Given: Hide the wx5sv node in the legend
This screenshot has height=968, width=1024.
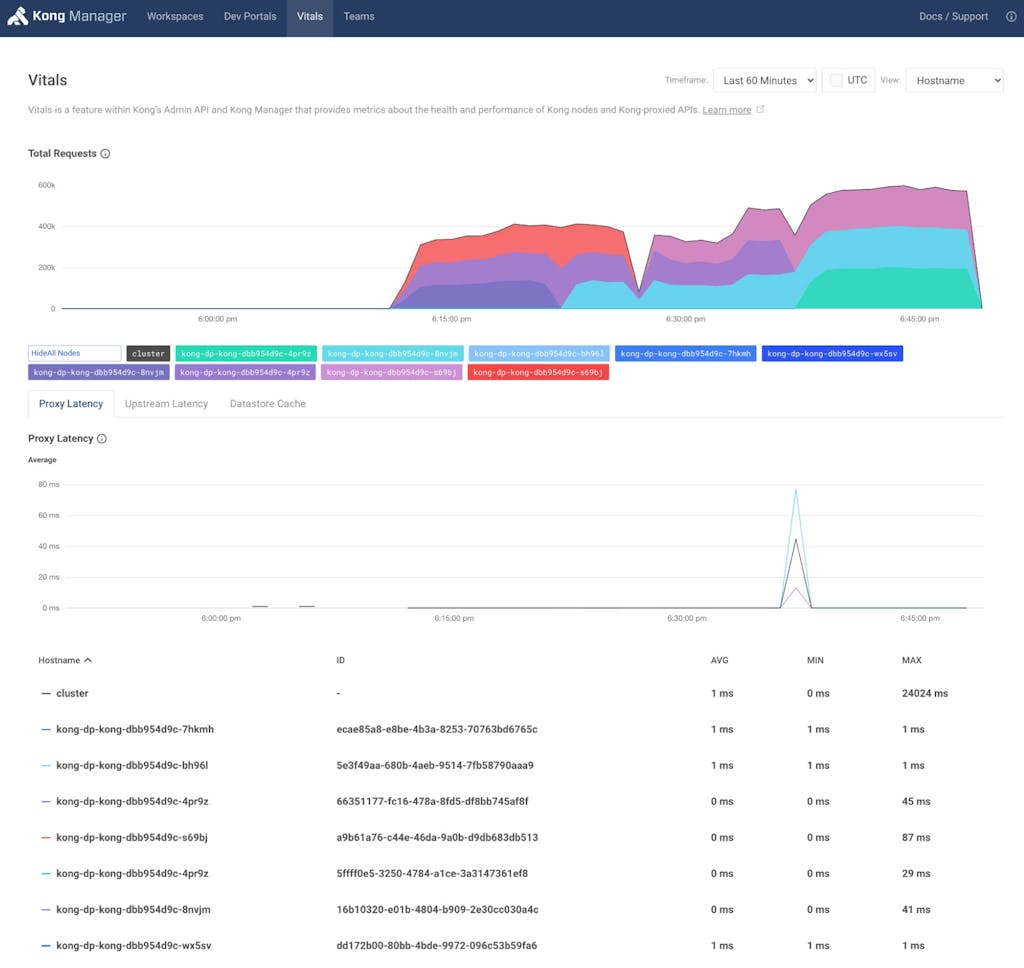Looking at the screenshot, I should pyautogui.click(x=832, y=353).
